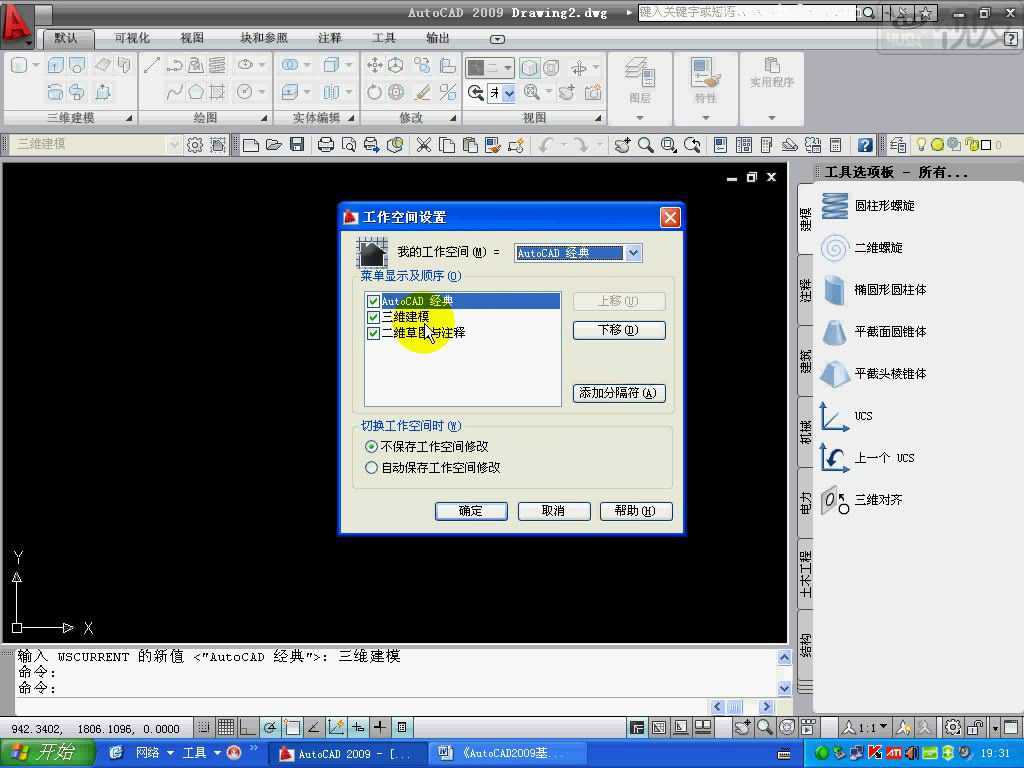
Task: Click the 上一个 UCS tool
Action: click(x=867, y=458)
